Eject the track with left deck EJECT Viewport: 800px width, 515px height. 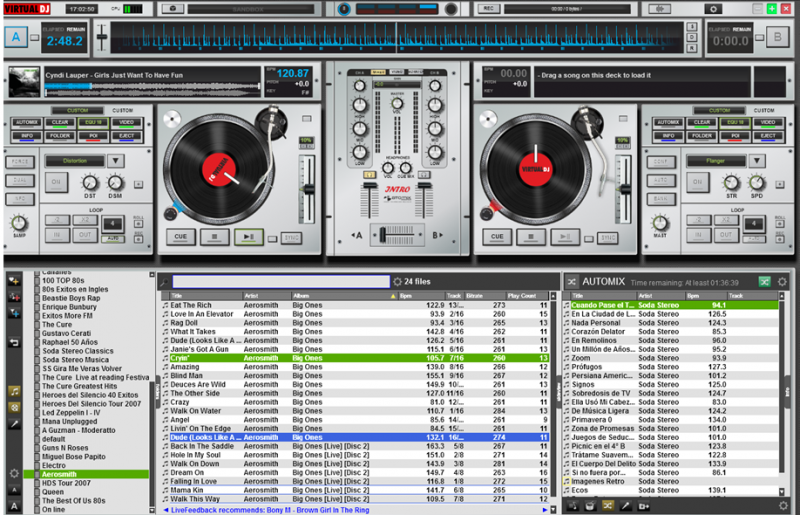click(127, 136)
